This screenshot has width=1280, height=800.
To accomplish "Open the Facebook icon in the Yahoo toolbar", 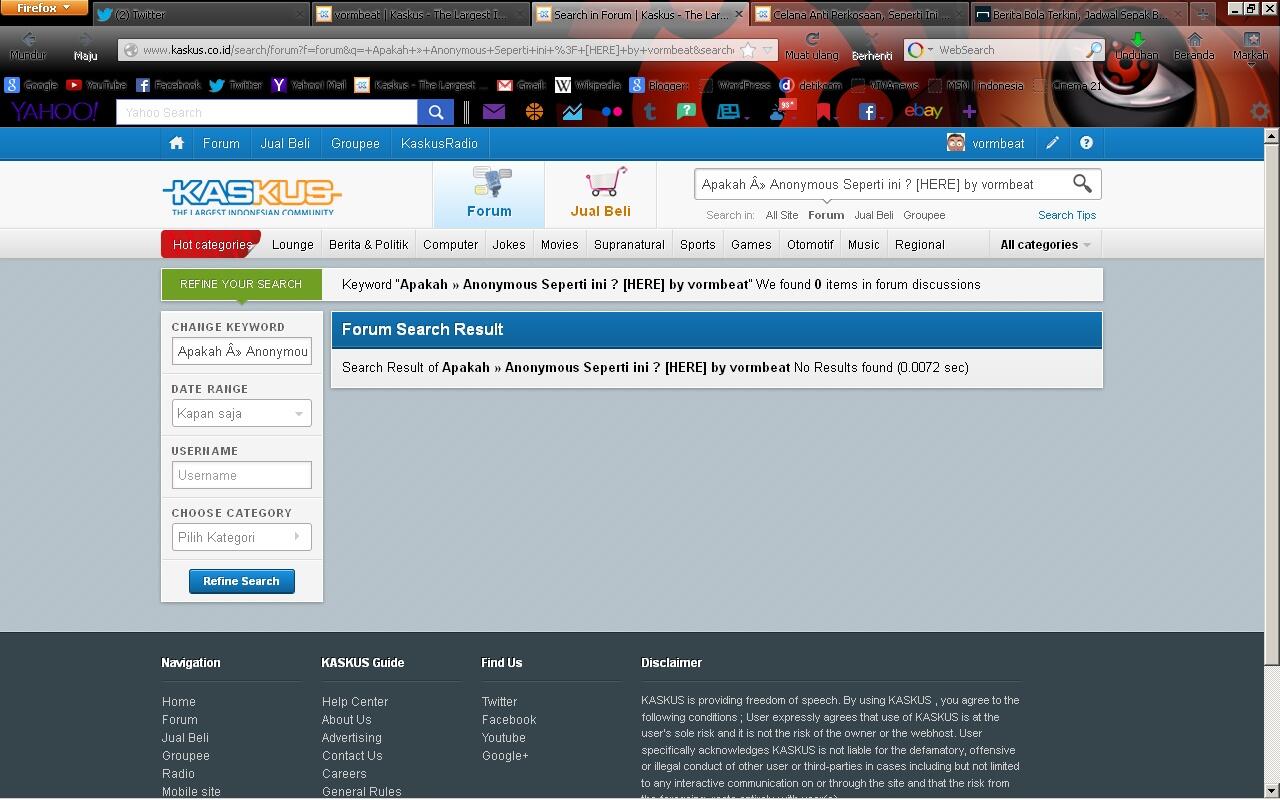I will coord(867,112).
